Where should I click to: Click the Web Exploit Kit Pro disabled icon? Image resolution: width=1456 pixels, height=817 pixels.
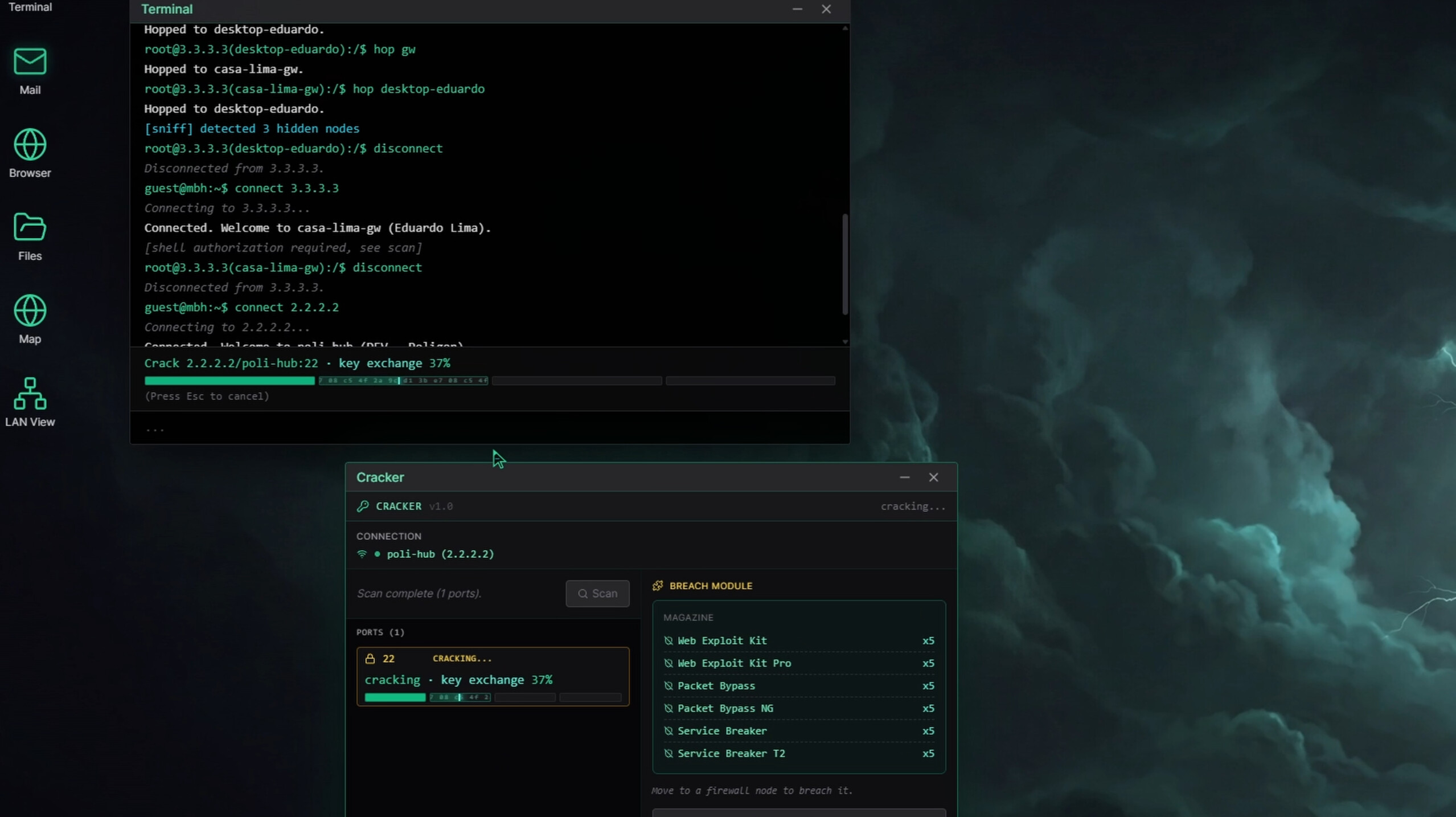click(x=668, y=664)
